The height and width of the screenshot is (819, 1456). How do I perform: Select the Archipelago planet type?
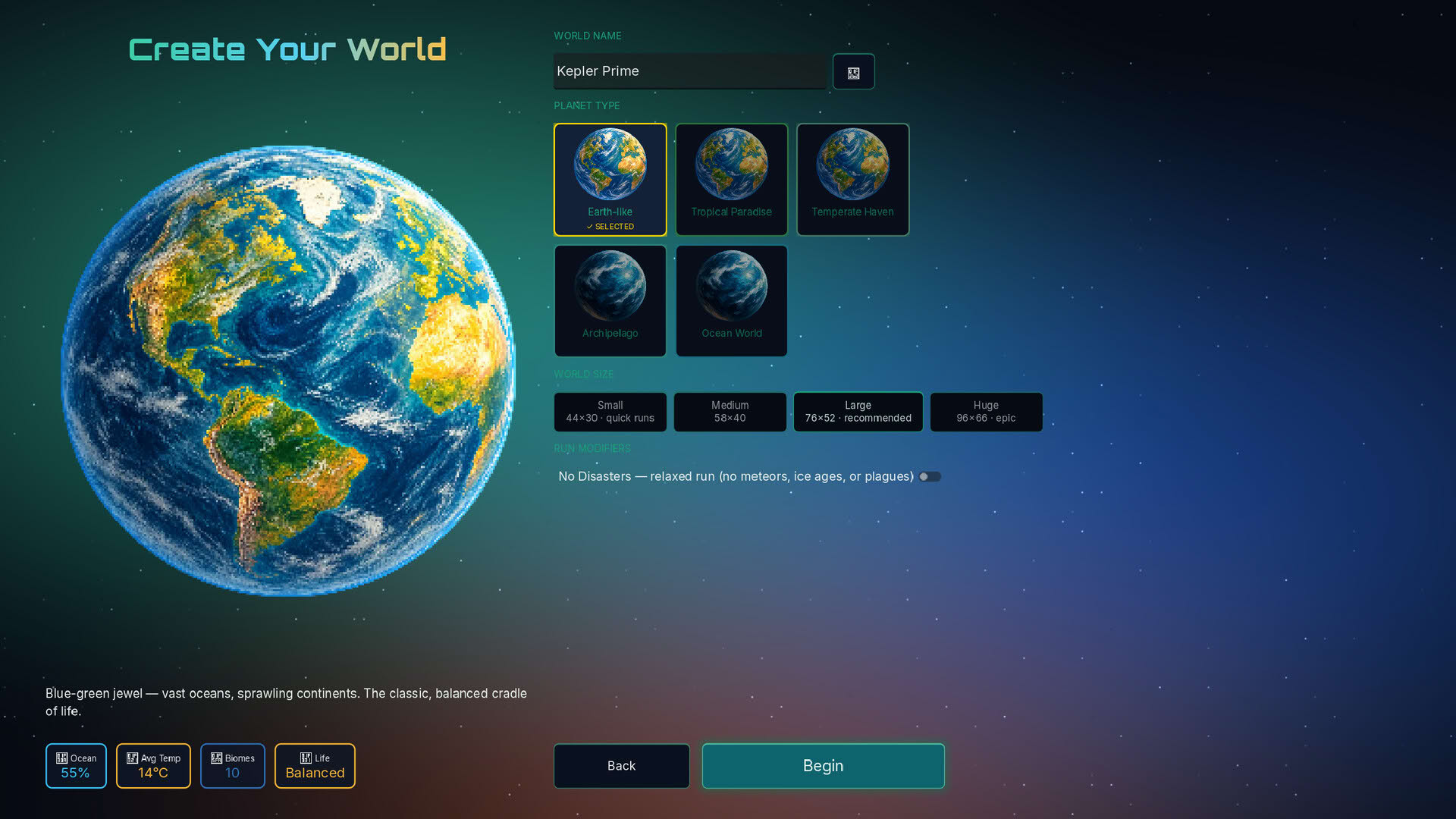610,301
